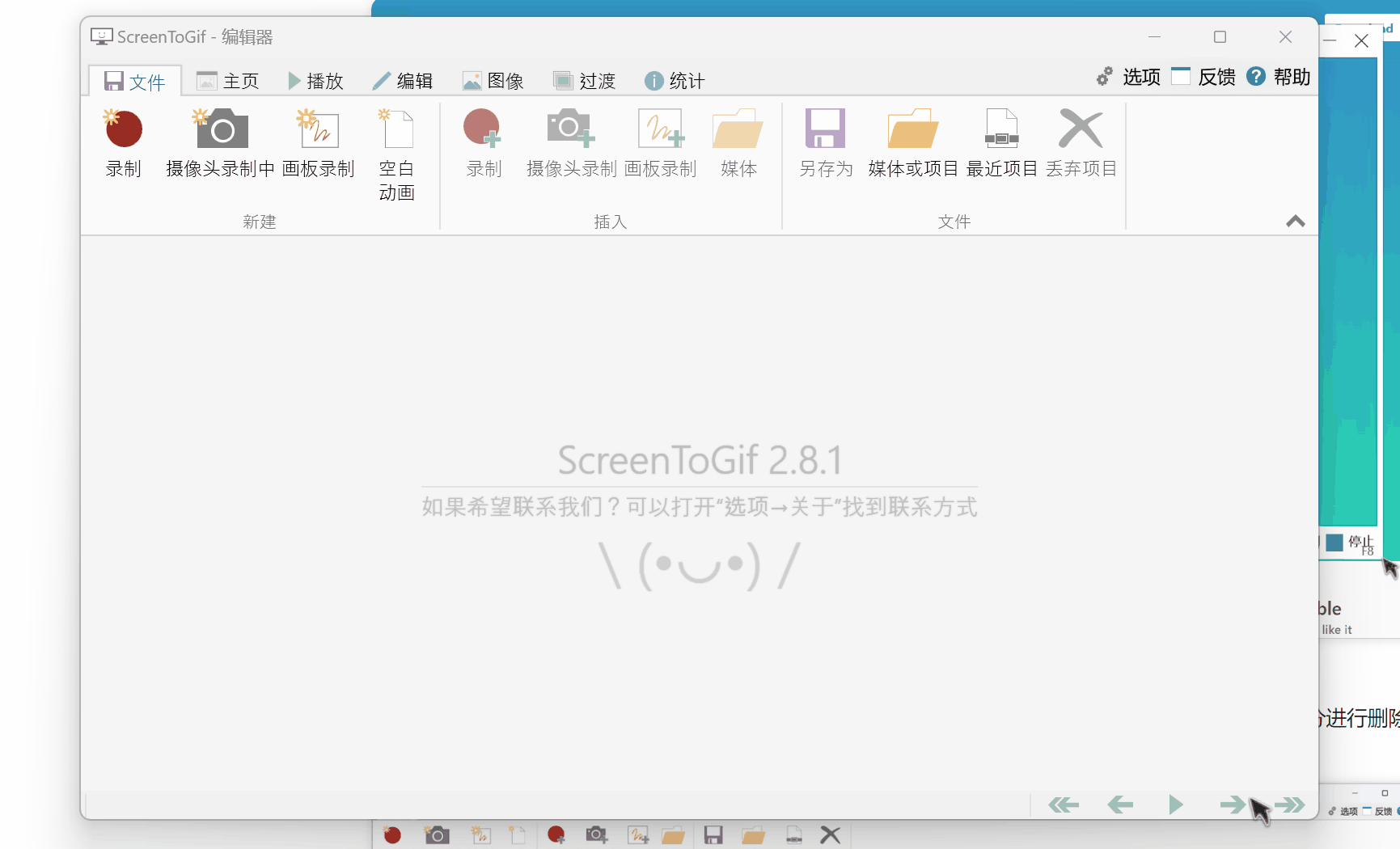This screenshot has width=1400, height=849.
Task: Click insert-recording icon with plus in background strip
Action: click(556, 834)
